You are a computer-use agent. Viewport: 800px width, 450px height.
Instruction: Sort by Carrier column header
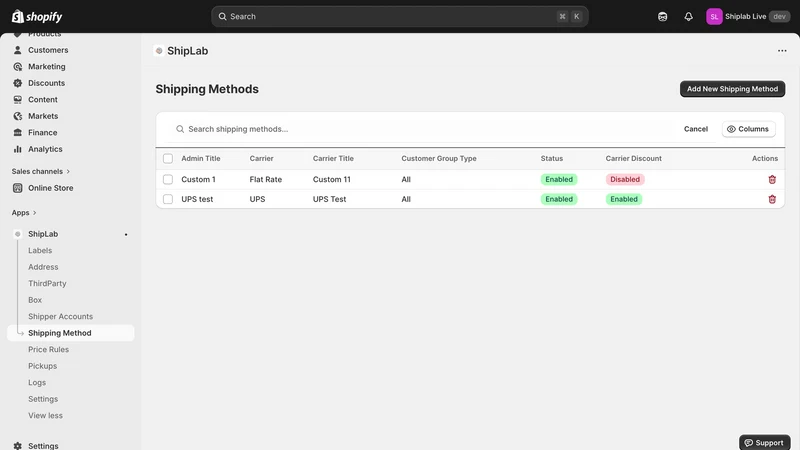pyautogui.click(x=261, y=158)
